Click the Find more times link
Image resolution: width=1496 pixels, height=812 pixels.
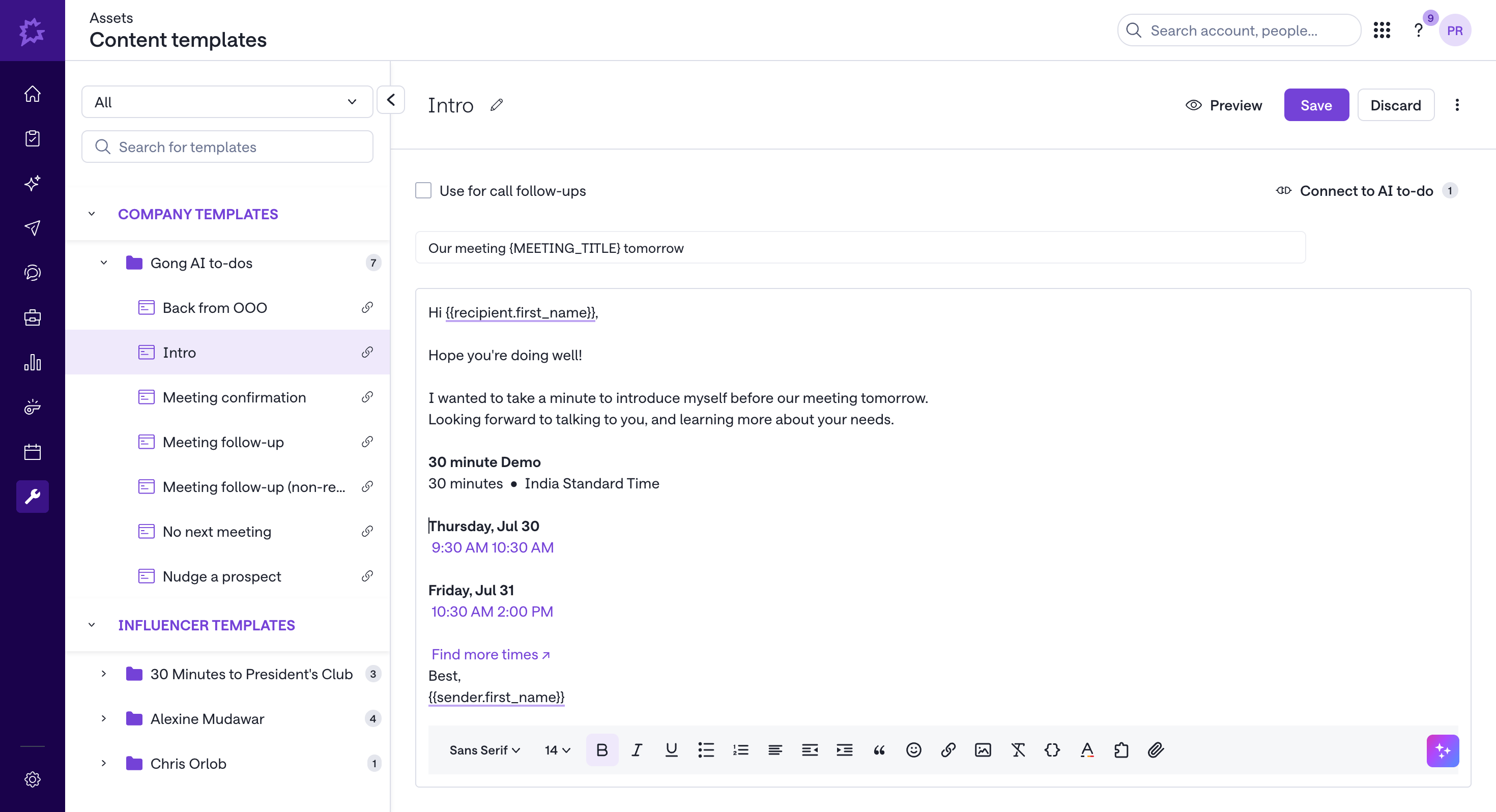[x=491, y=654]
